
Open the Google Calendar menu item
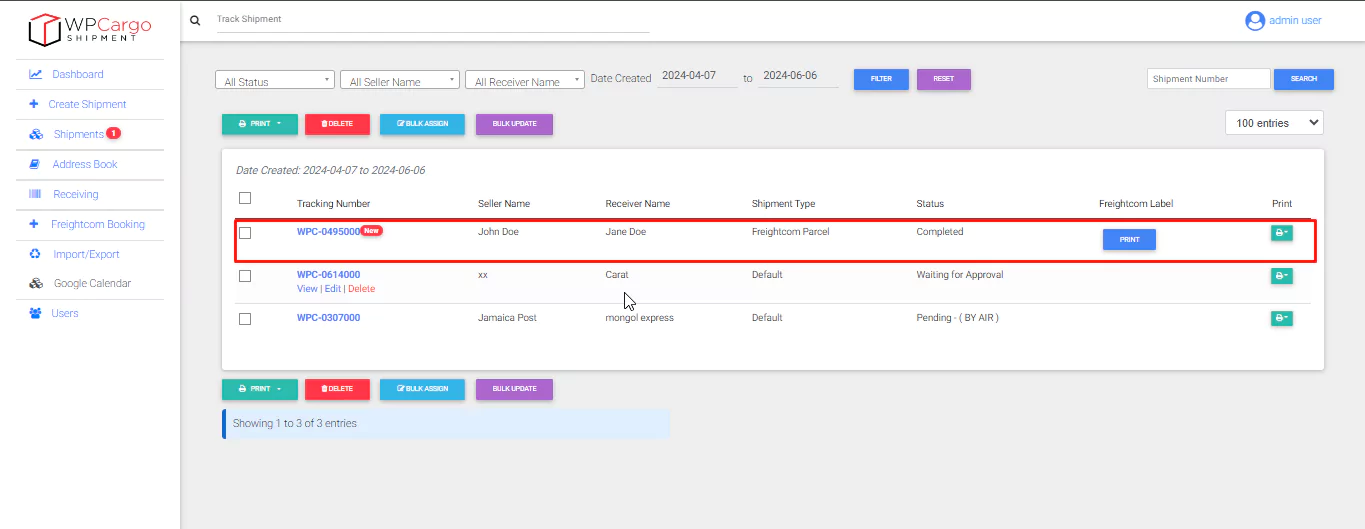(x=90, y=283)
